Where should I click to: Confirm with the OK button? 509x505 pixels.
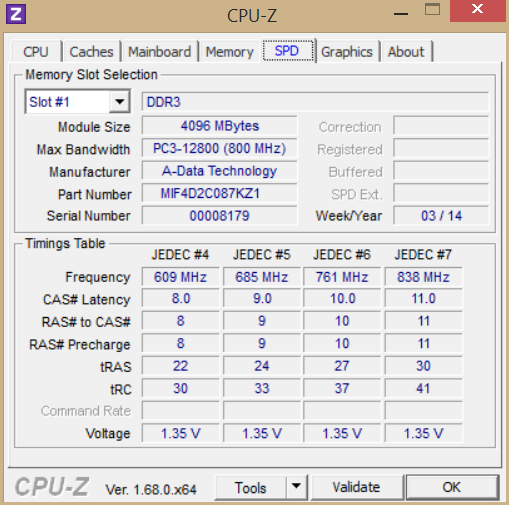tap(452, 487)
